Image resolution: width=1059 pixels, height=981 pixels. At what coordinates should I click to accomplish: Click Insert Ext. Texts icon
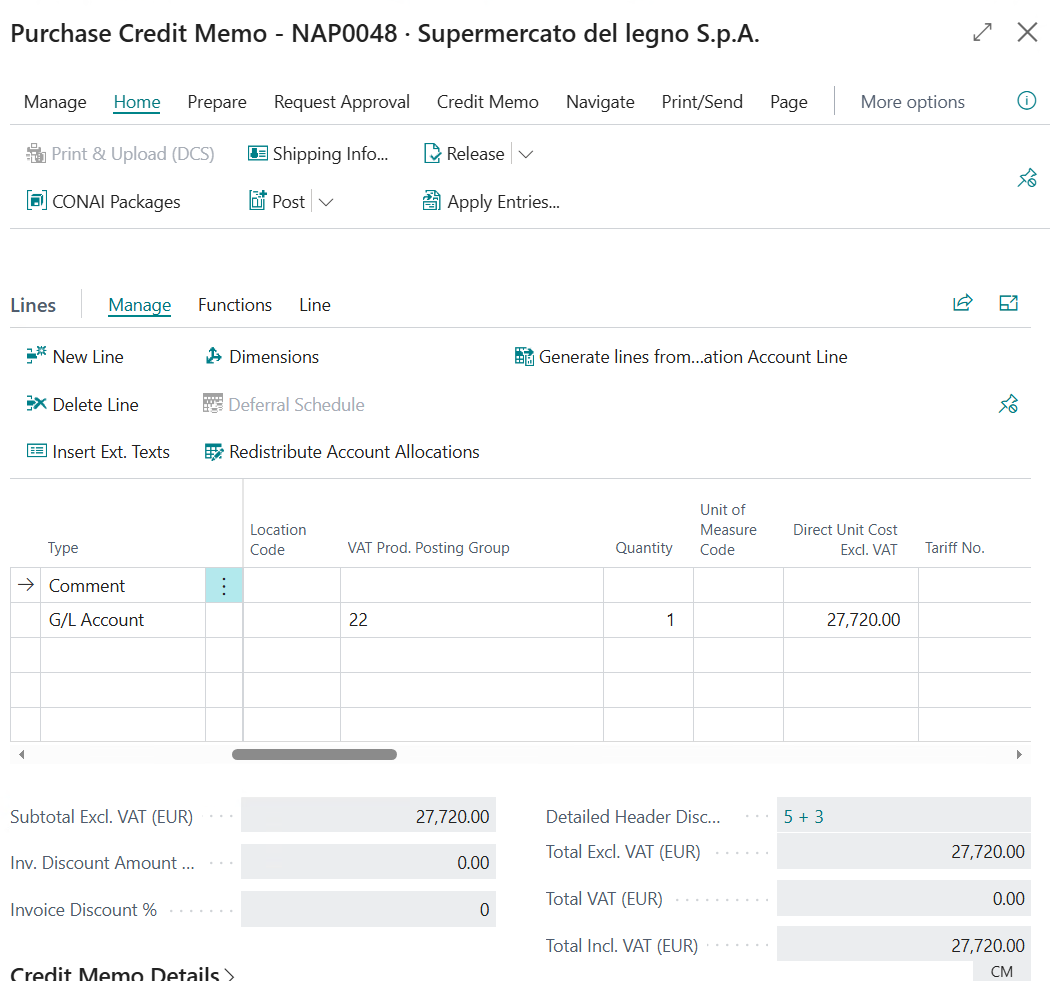point(37,451)
